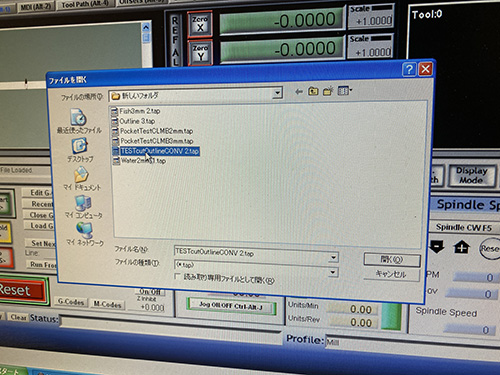Go back using the dialog's left arrow icon
Image resolution: width=500 pixels, height=375 pixels.
coord(299,91)
